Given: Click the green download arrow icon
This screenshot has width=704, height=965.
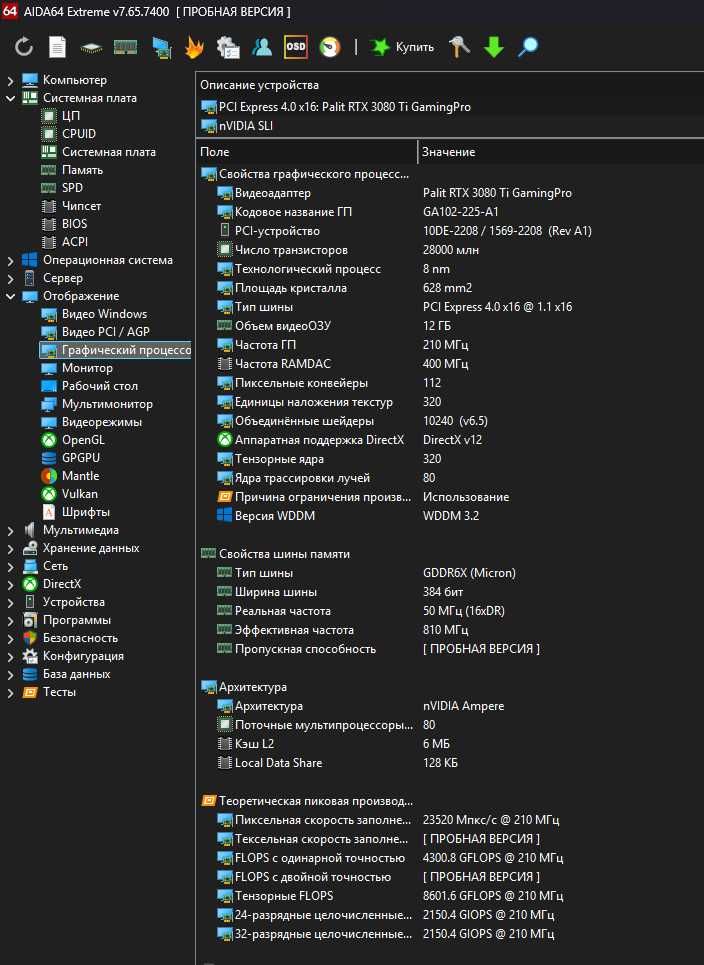Looking at the screenshot, I should pyautogui.click(x=494, y=47).
